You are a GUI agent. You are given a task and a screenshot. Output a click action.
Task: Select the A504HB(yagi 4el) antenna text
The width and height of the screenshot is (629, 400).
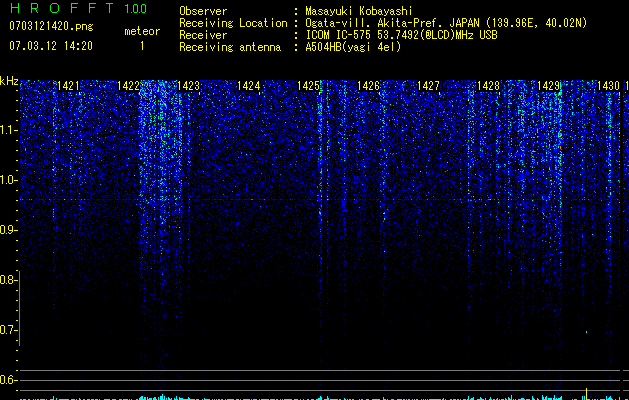tap(353, 47)
